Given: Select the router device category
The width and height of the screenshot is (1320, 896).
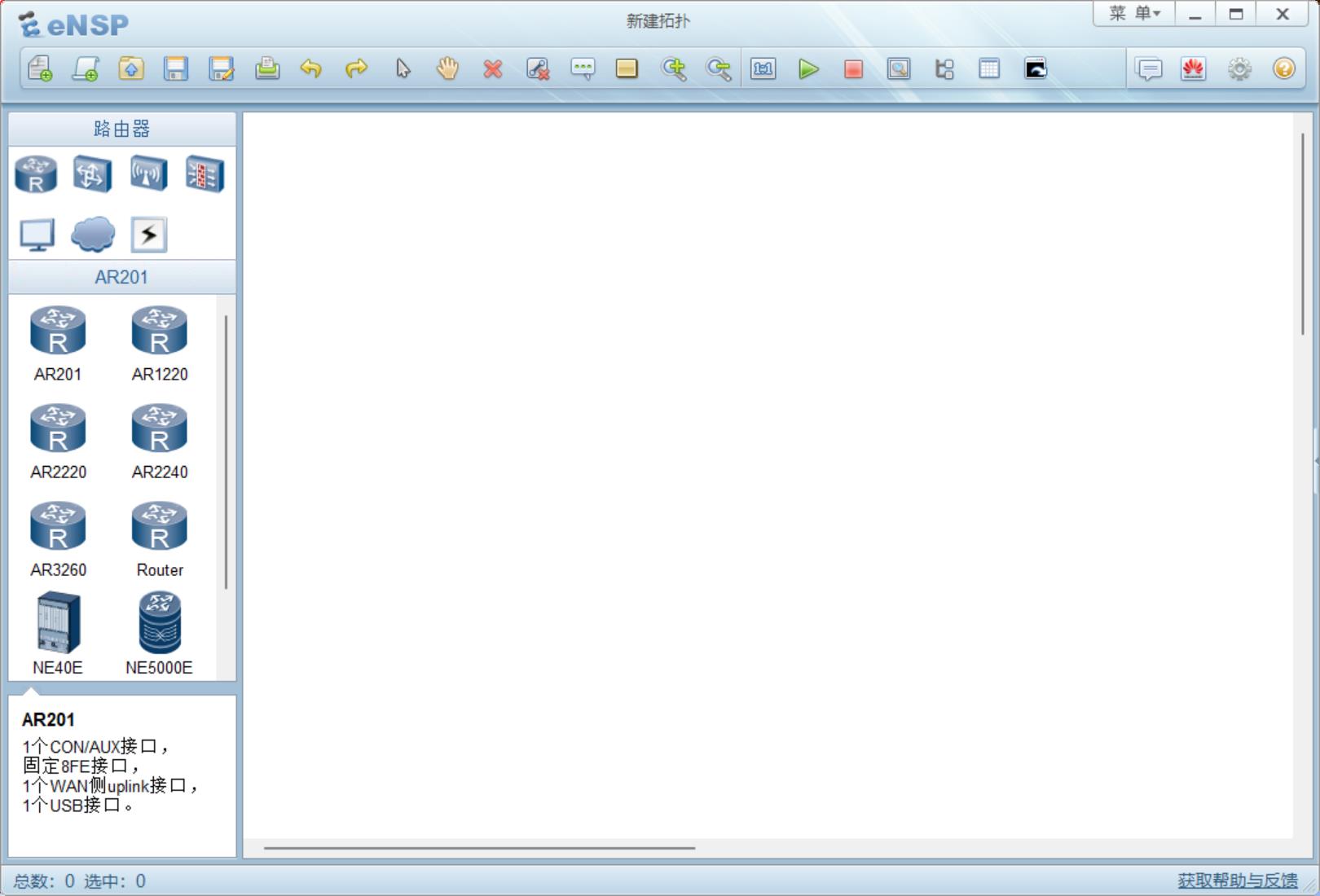Looking at the screenshot, I should 36,173.
